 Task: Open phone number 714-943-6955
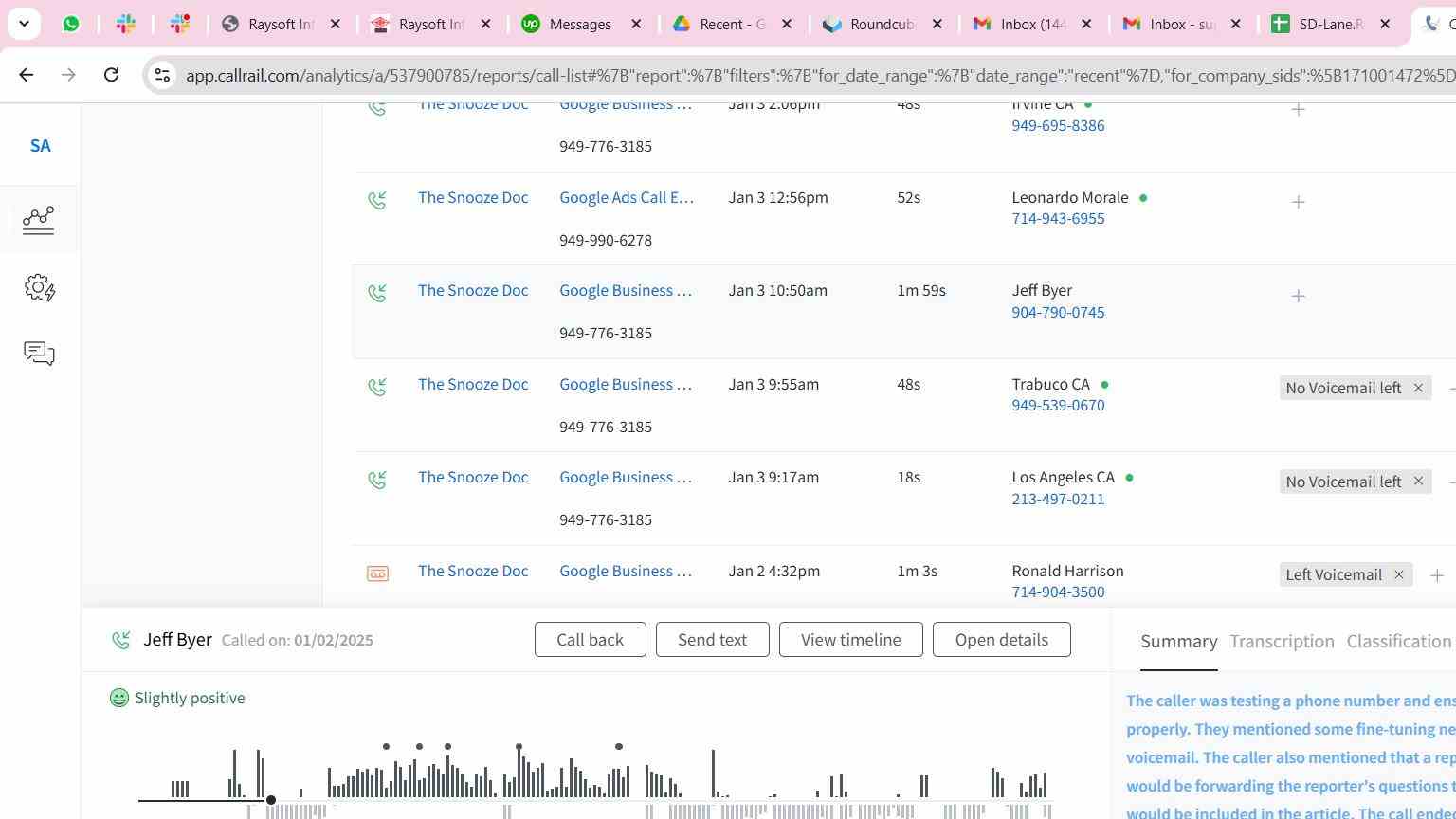(1058, 219)
